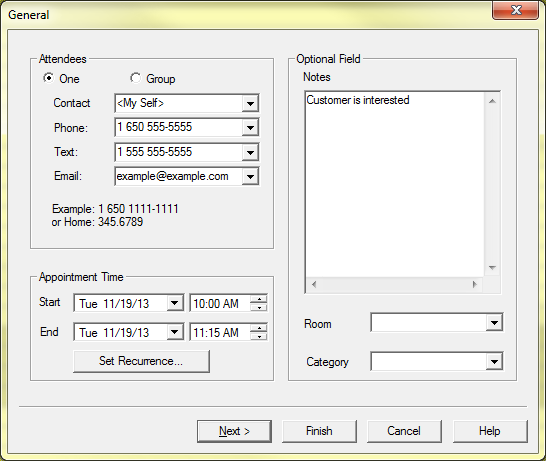Click the Notes horizontal scroll right arrow
The height and width of the screenshot is (461, 546).
(x=475, y=284)
